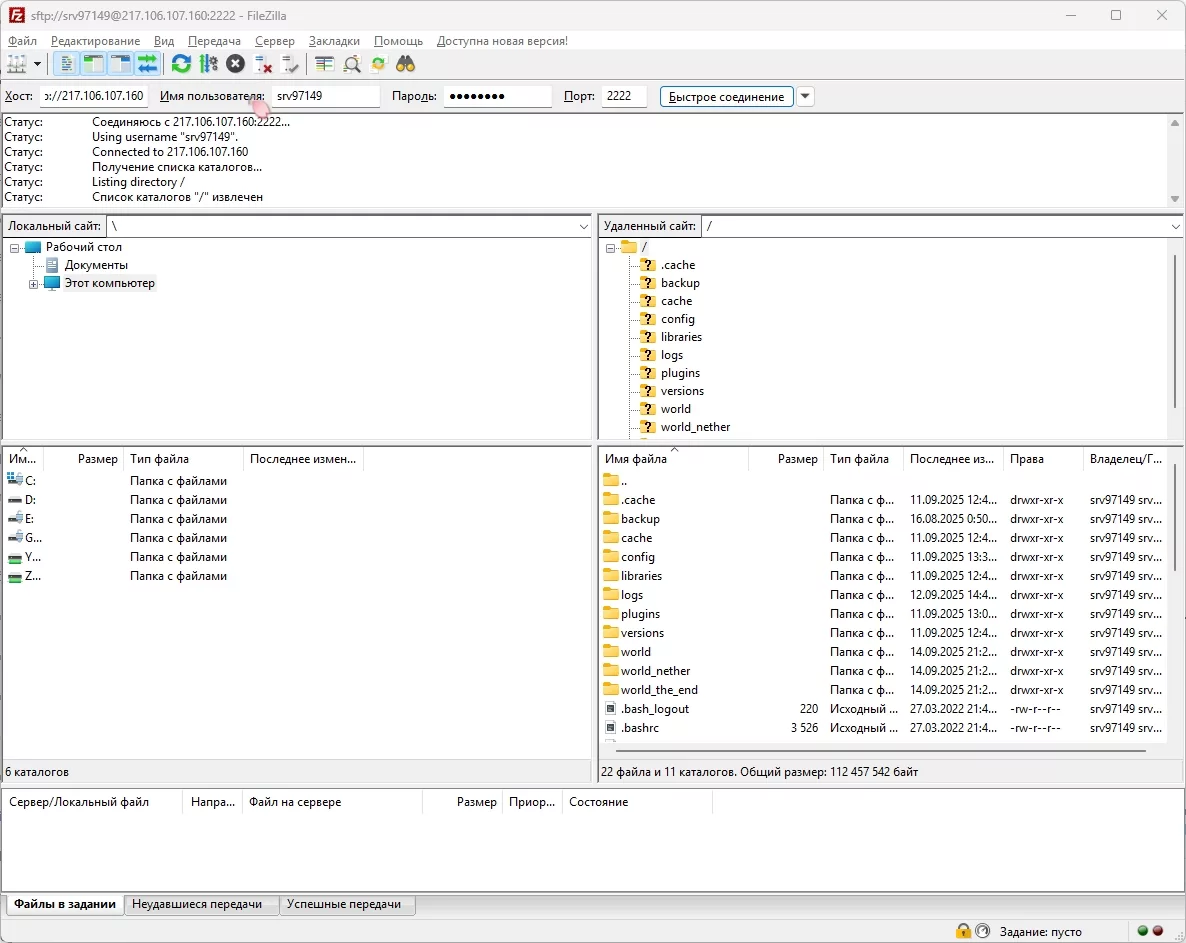1186x943 pixels.
Task: Search for remote files with binoculars icon
Action: click(406, 63)
